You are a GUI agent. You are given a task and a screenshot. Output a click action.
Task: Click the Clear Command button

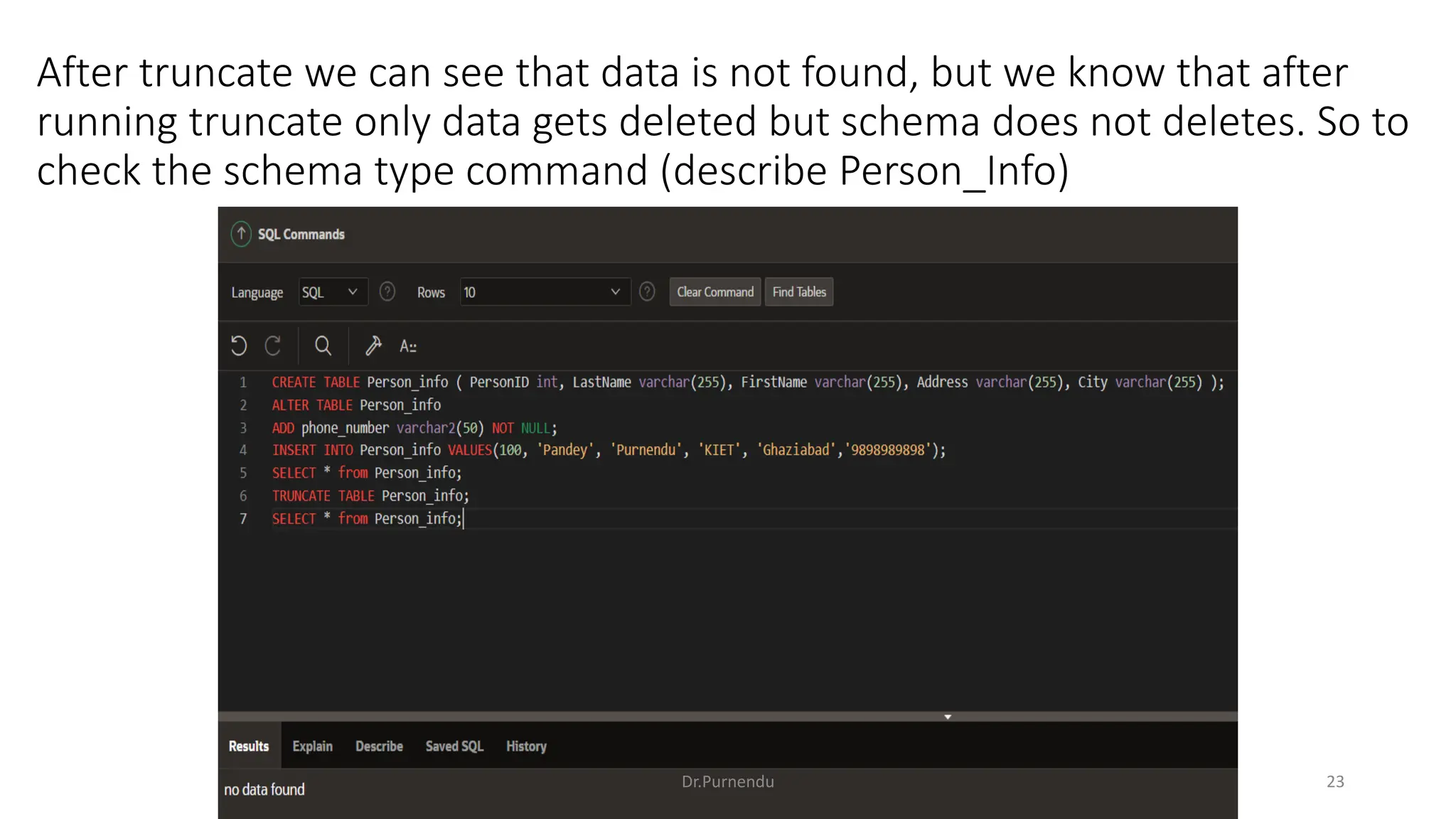(715, 291)
